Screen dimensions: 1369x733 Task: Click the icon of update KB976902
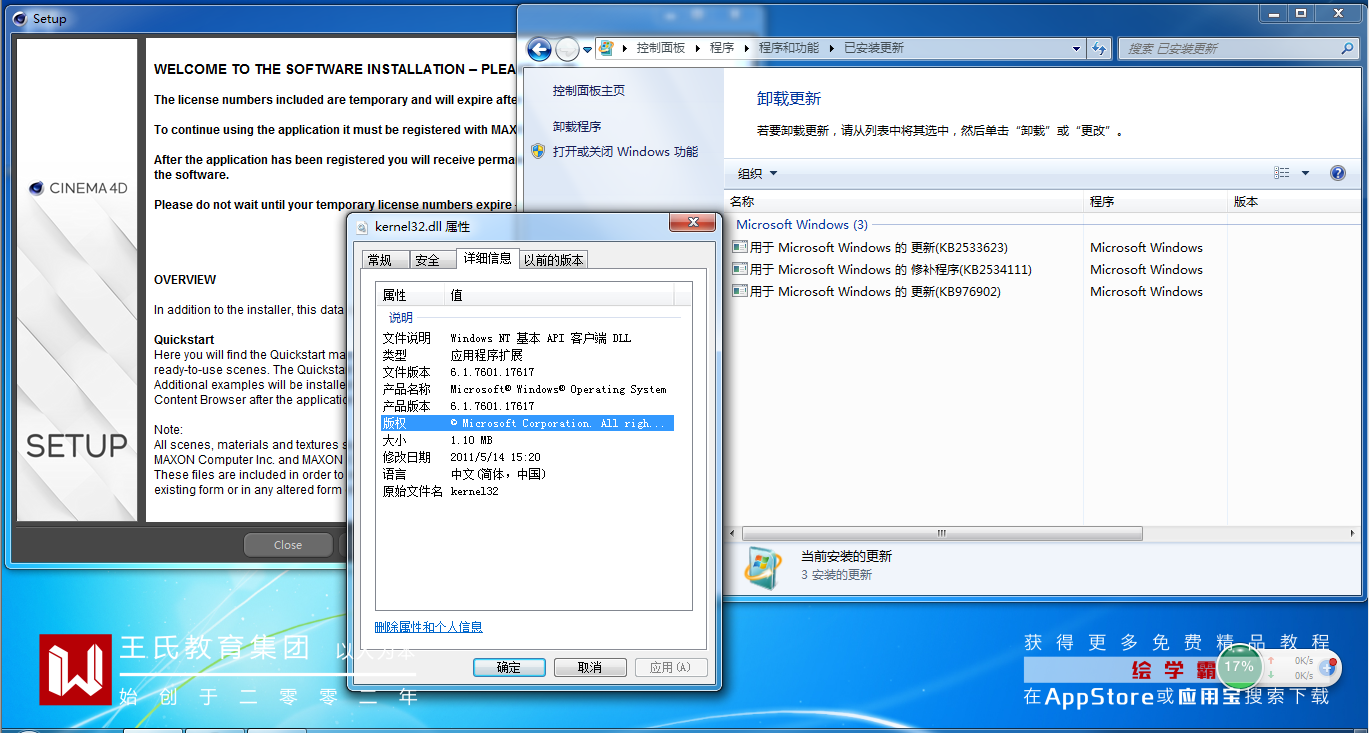click(740, 291)
